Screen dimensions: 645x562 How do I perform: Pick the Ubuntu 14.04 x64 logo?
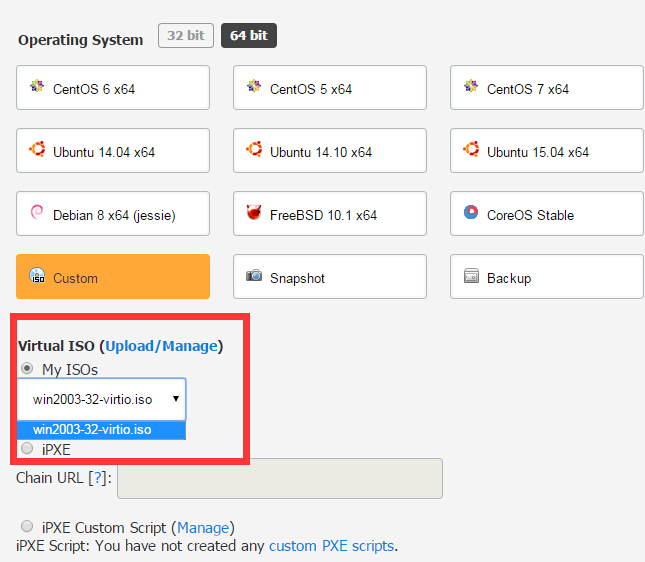pyautogui.click(x=37, y=151)
